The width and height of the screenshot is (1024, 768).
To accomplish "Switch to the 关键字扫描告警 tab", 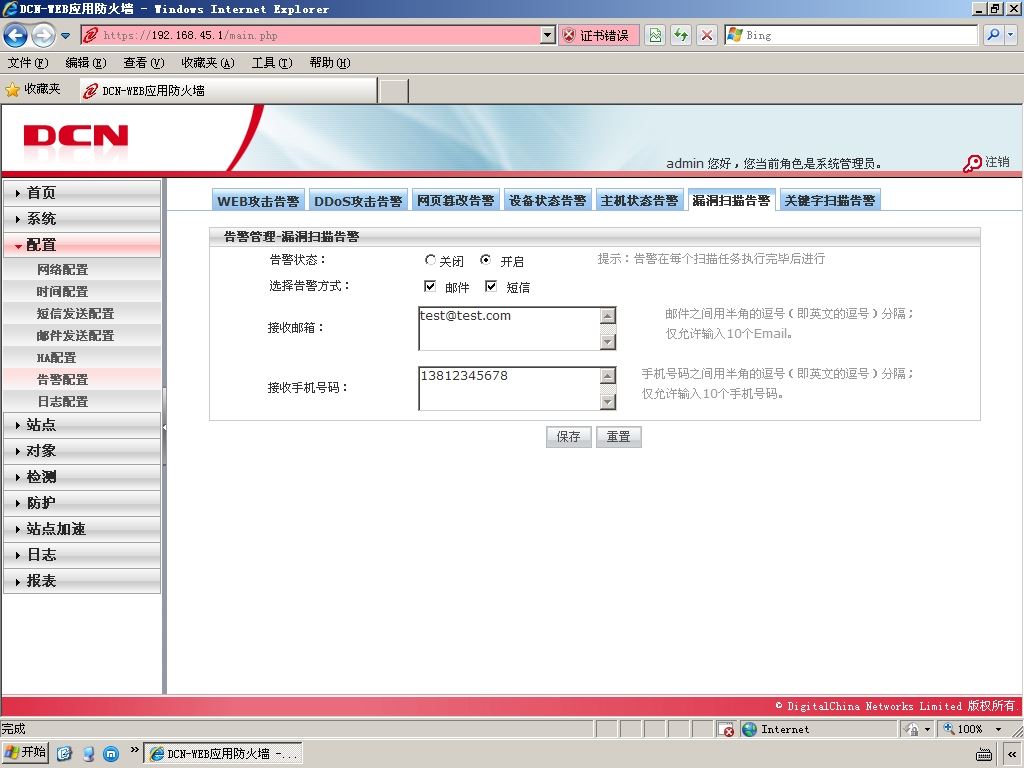I will (829, 200).
